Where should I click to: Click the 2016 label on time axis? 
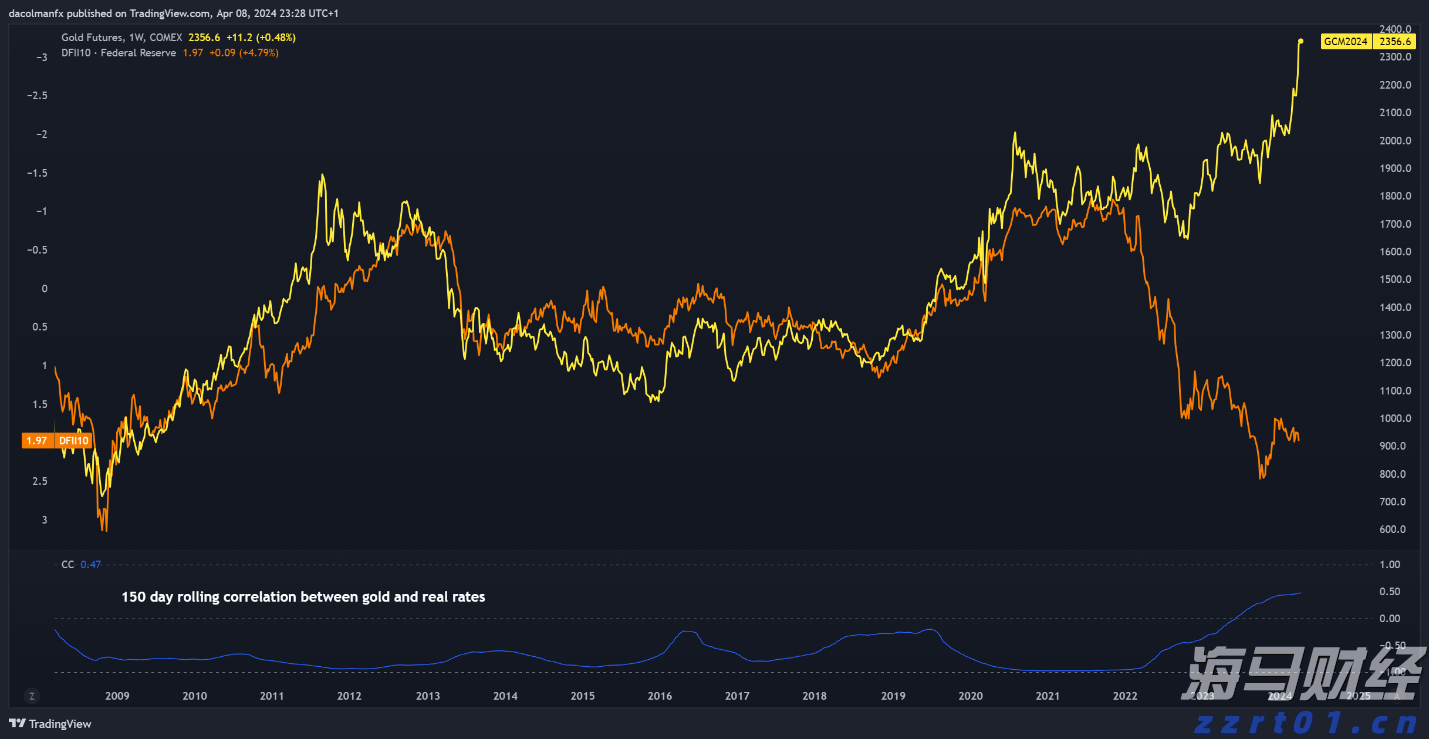pyautogui.click(x=659, y=696)
